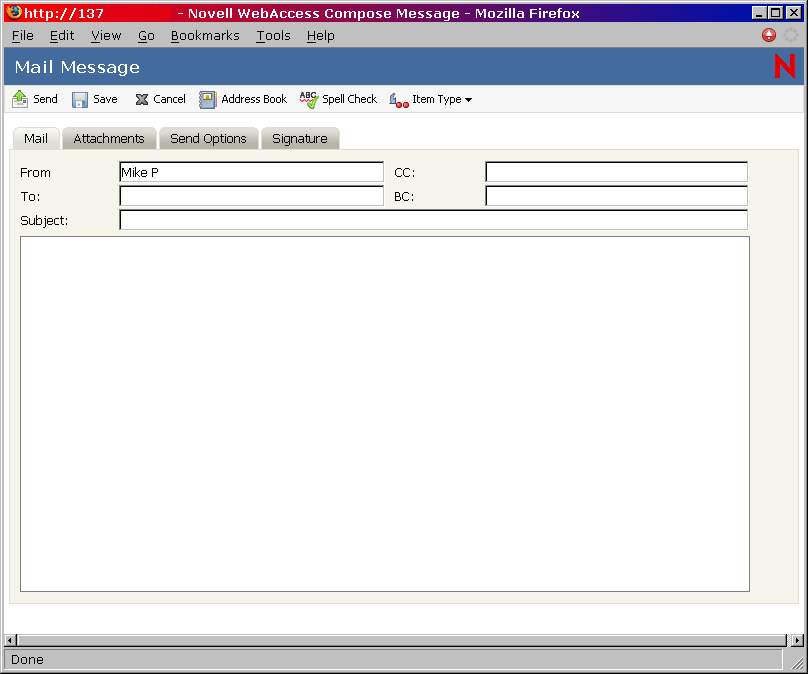The width and height of the screenshot is (808, 674).
Task: Open the File menu
Action: (23, 36)
